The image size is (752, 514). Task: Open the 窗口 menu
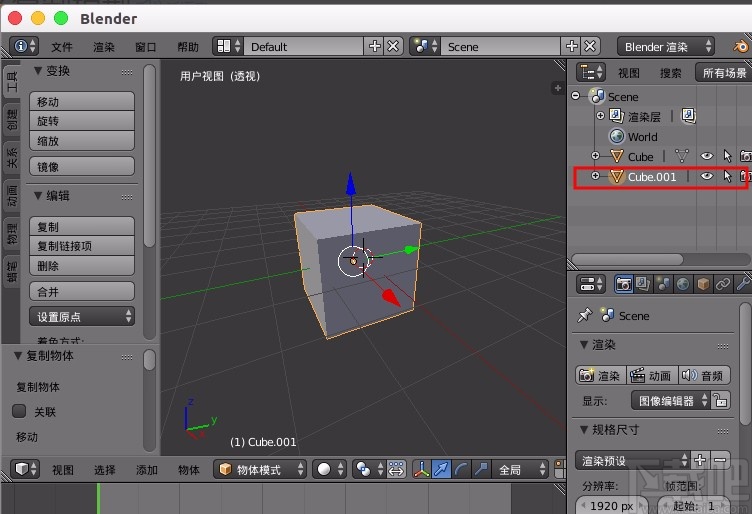[x=146, y=47]
